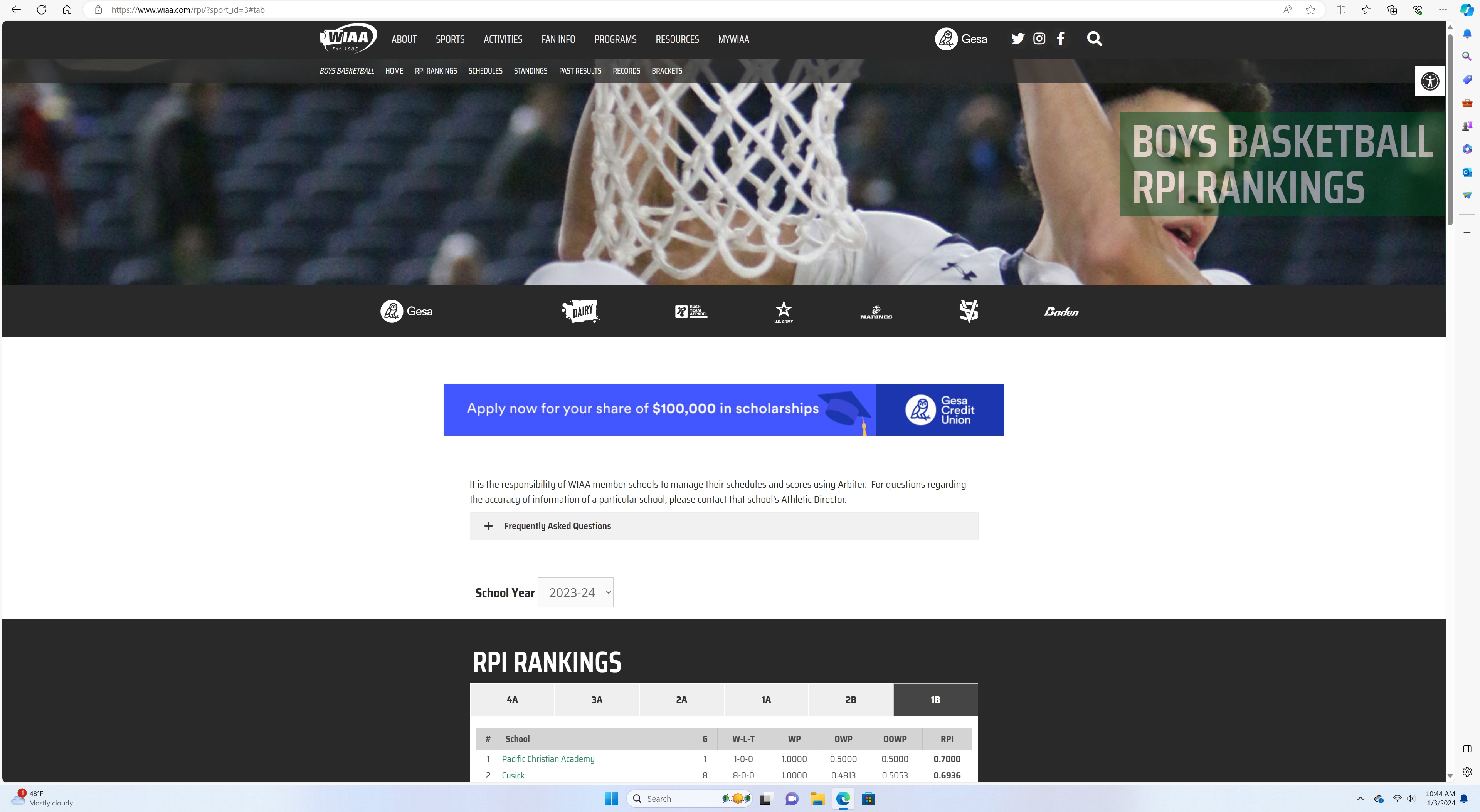The height and width of the screenshot is (812, 1480).
Task: Open the accessibility options icon
Action: pos(1430,81)
